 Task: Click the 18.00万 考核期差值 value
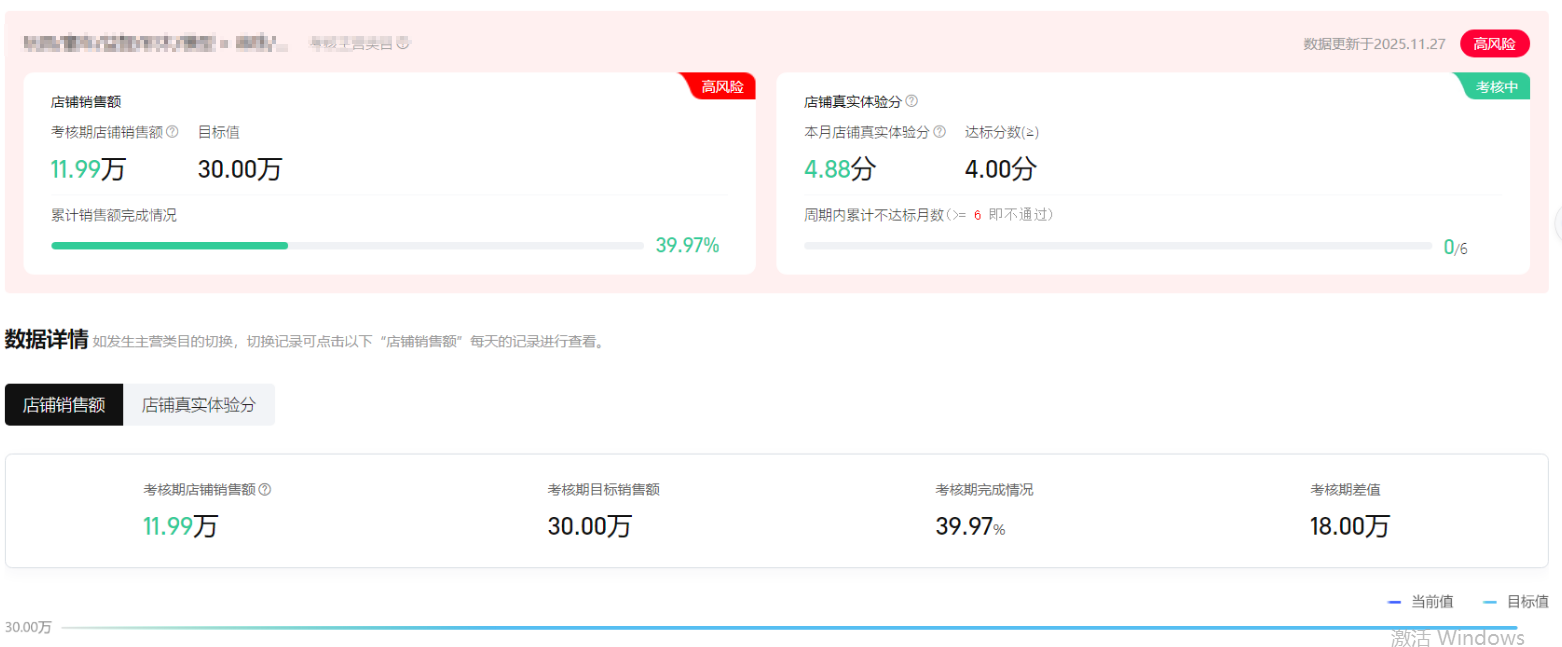point(1349,526)
